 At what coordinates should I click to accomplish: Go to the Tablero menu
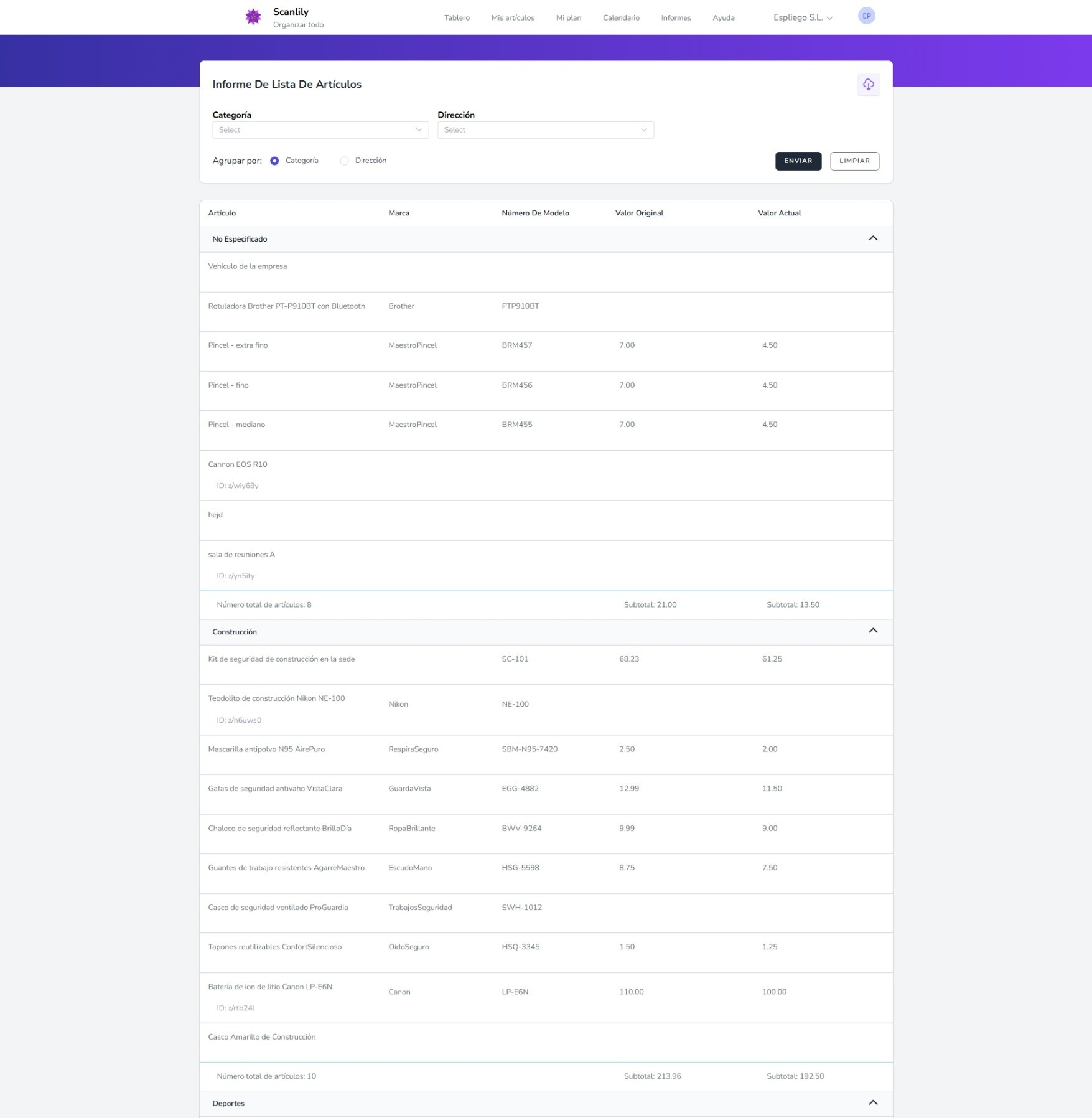(x=457, y=18)
